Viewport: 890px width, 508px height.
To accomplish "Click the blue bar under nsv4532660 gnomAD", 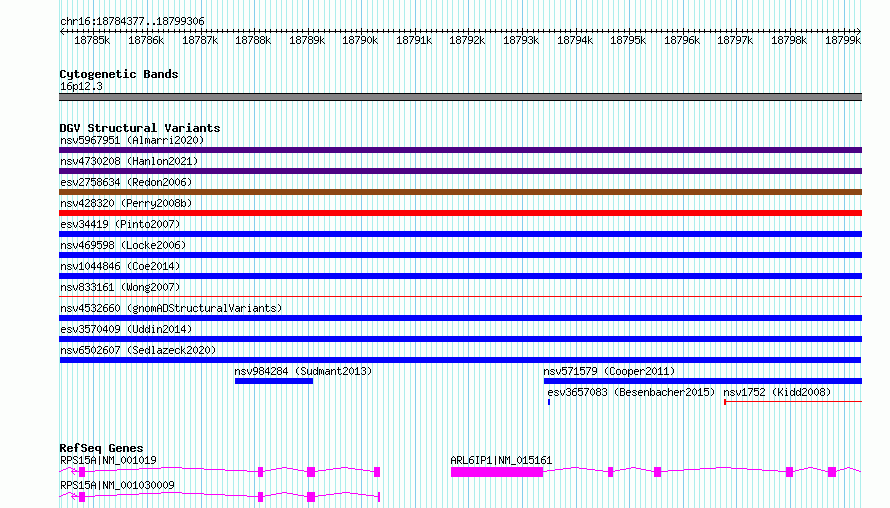I will pos(460,318).
